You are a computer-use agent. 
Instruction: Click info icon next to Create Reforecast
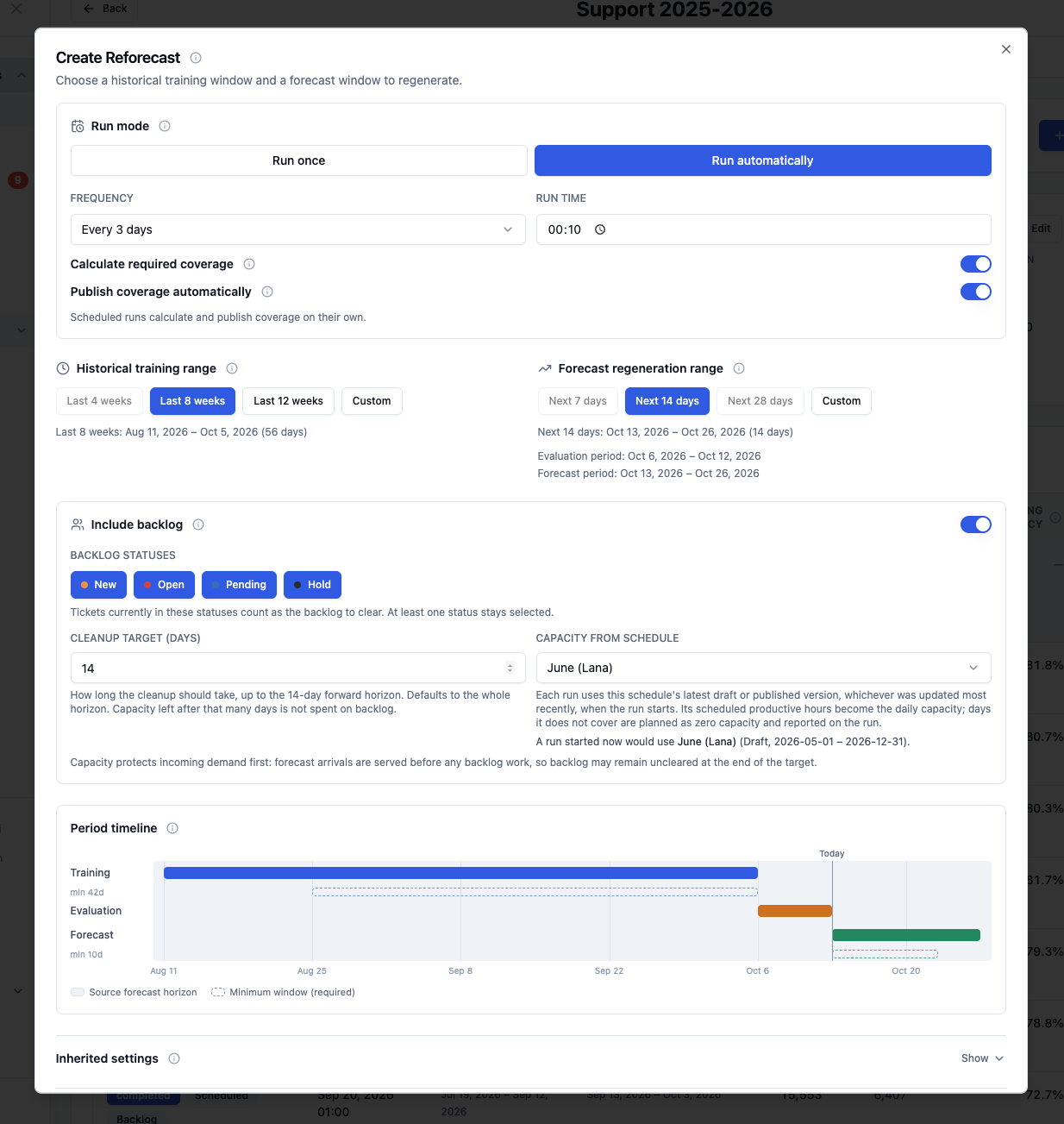[x=196, y=58]
